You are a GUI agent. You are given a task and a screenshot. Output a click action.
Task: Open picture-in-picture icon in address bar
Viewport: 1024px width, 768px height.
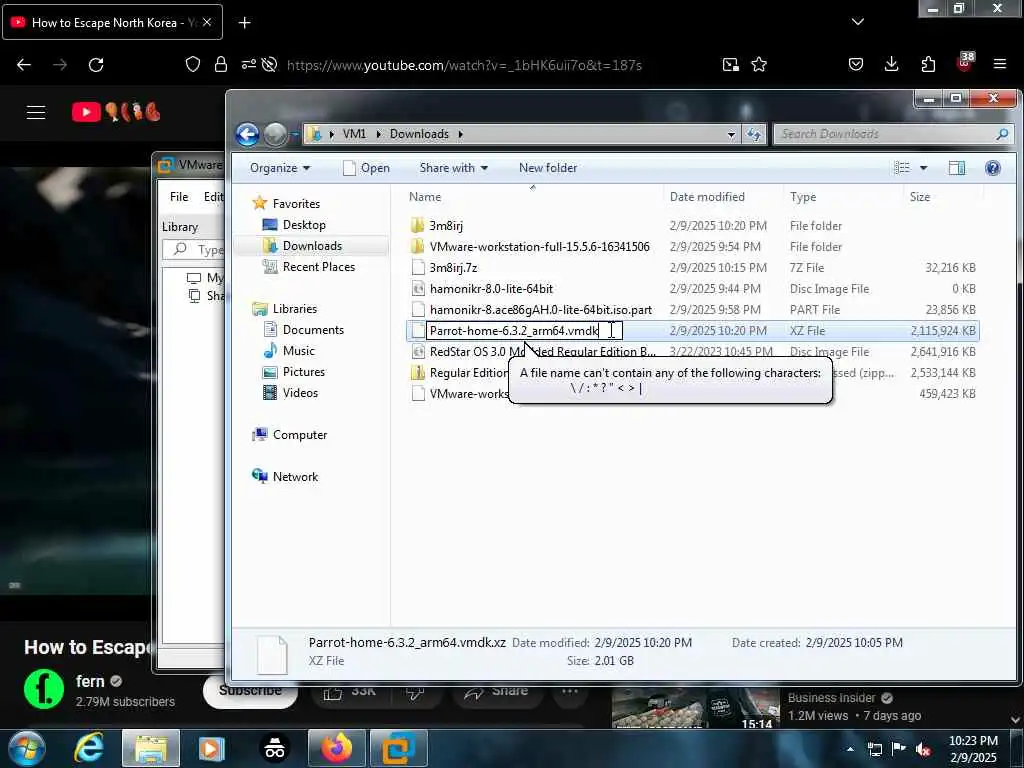click(x=731, y=64)
